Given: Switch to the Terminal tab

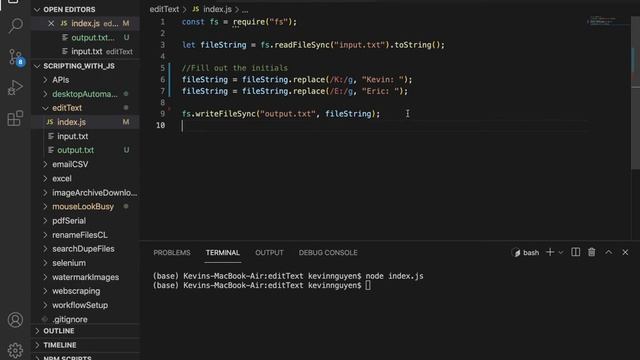Looking at the screenshot, I should pyautogui.click(x=222, y=253).
